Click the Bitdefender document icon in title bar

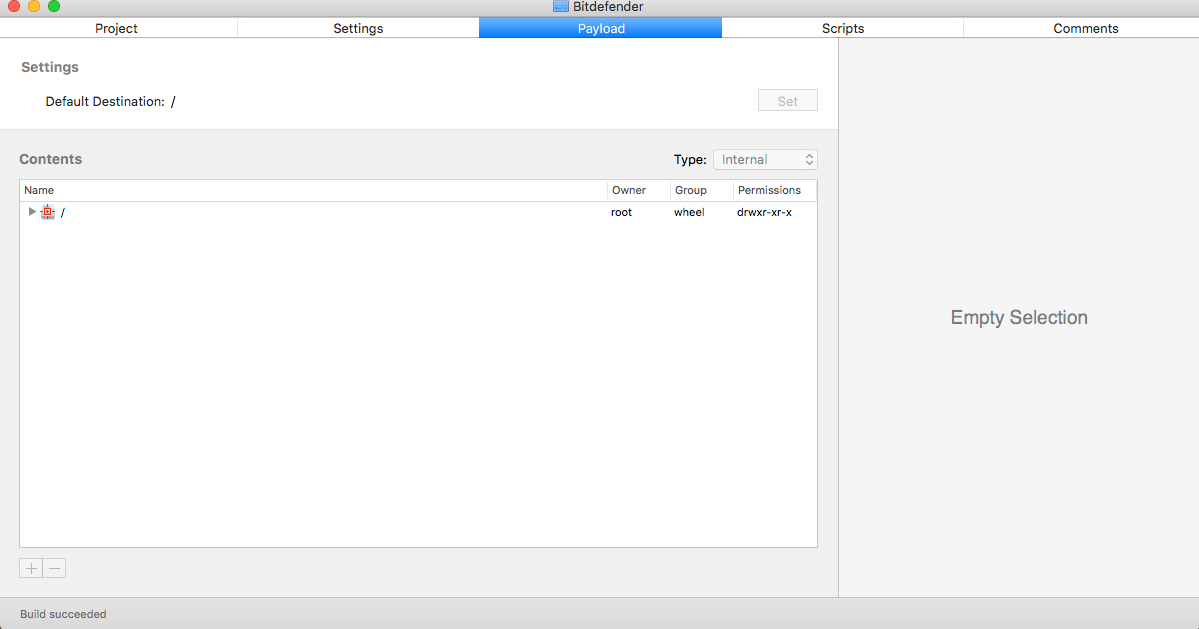coord(561,6)
